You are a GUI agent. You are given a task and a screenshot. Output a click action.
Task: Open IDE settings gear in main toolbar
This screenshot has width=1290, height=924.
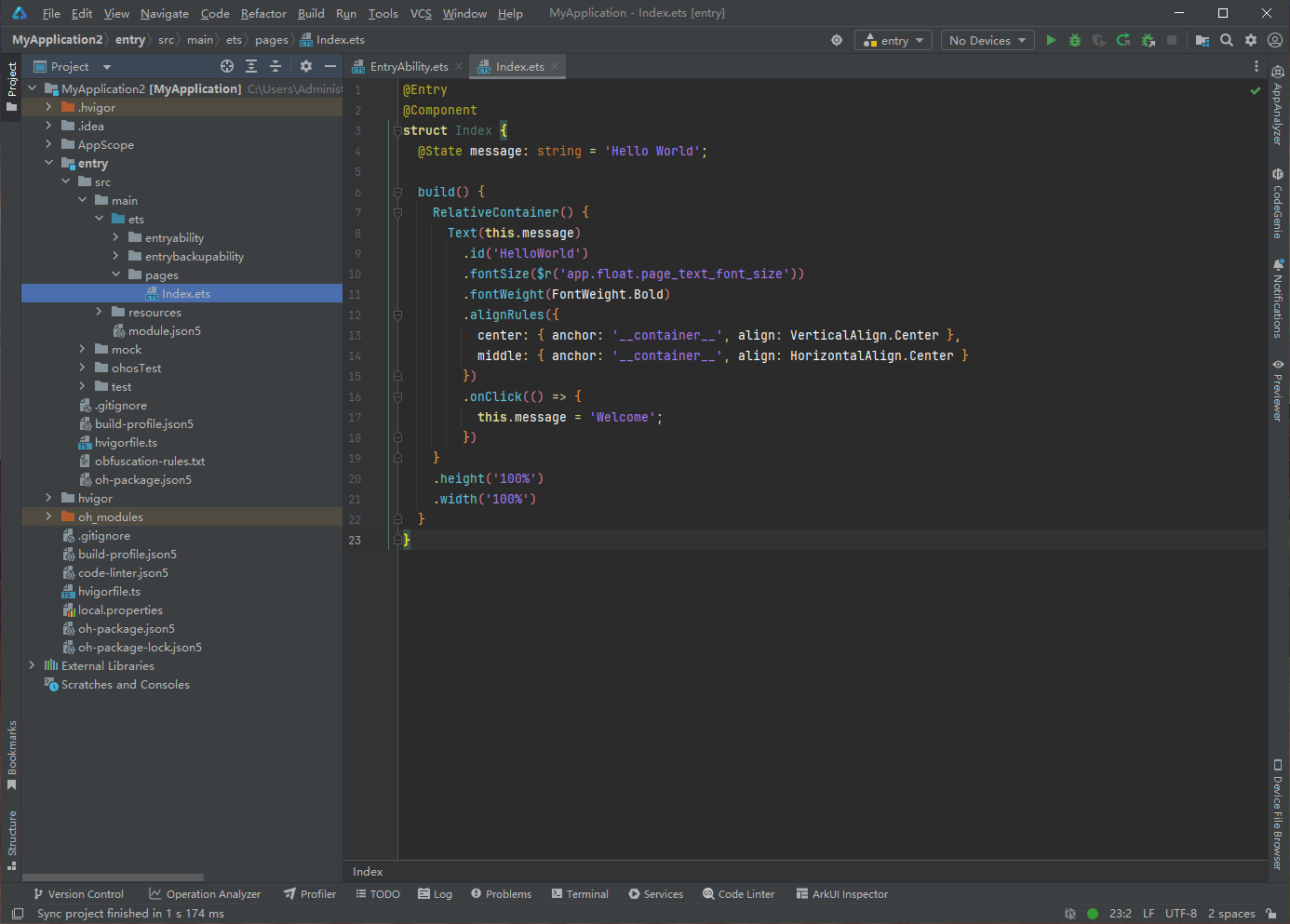[x=1251, y=40]
